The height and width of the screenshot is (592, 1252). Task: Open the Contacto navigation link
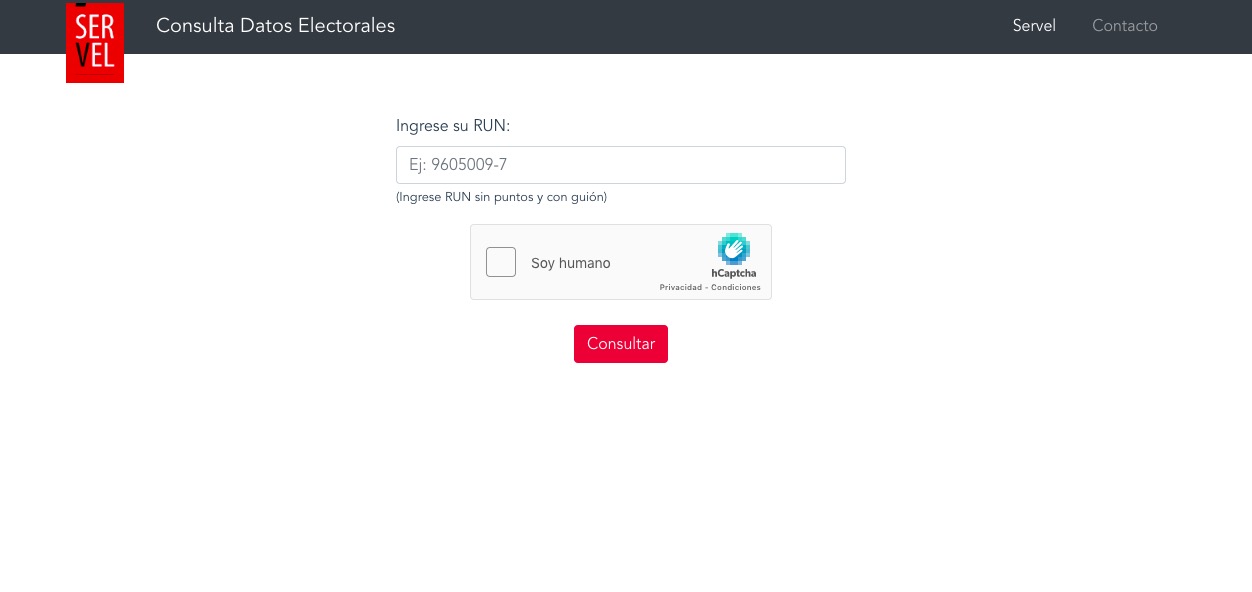pos(1125,26)
